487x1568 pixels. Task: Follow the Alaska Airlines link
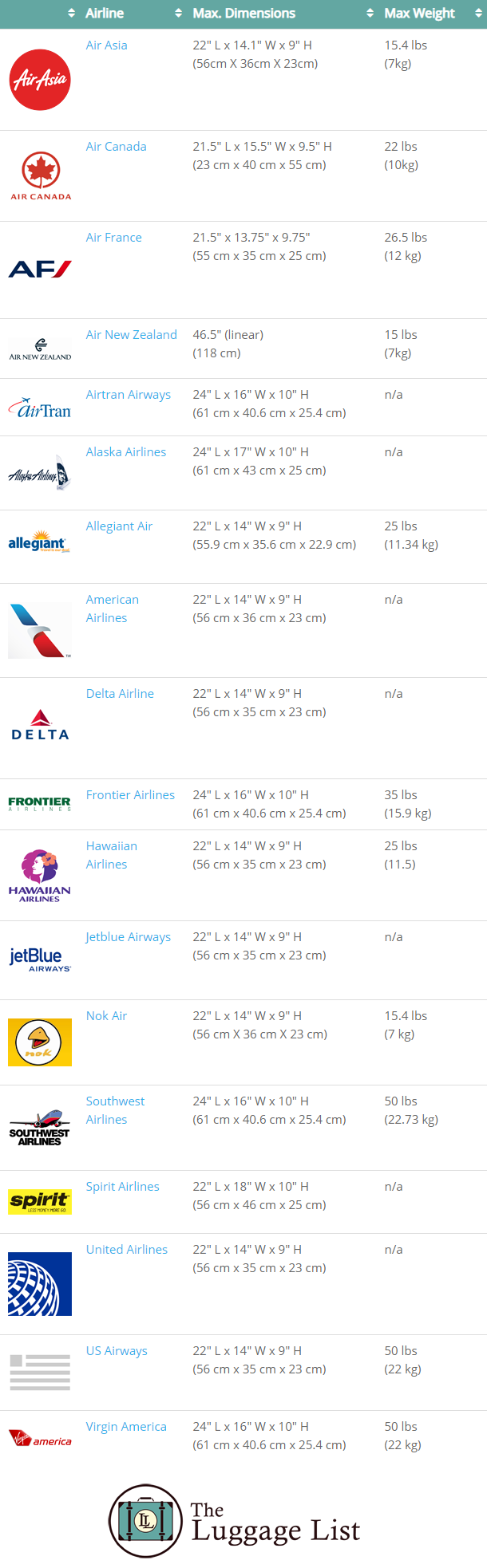126,452
